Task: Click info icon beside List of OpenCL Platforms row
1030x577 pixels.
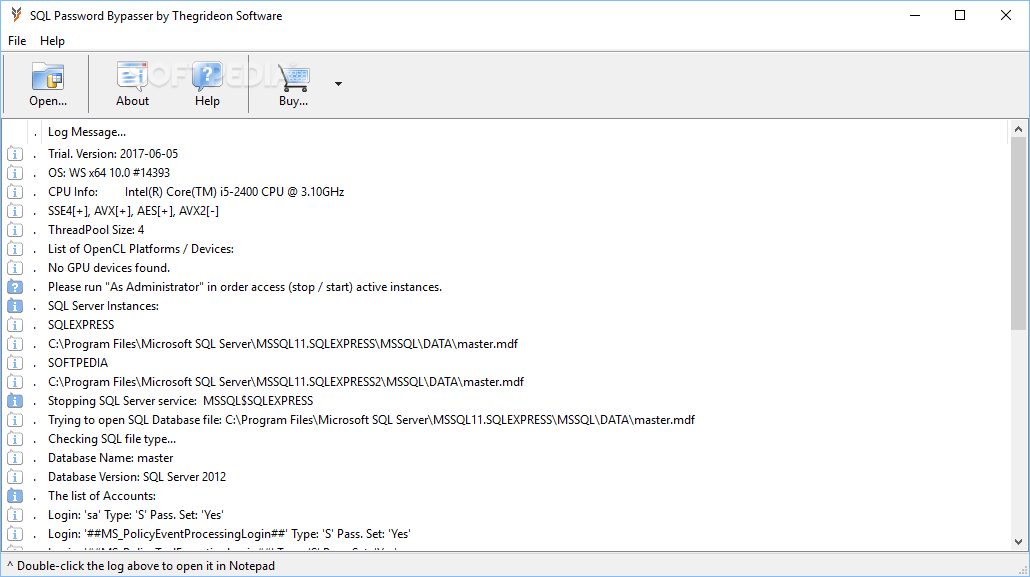Action: click(x=14, y=250)
